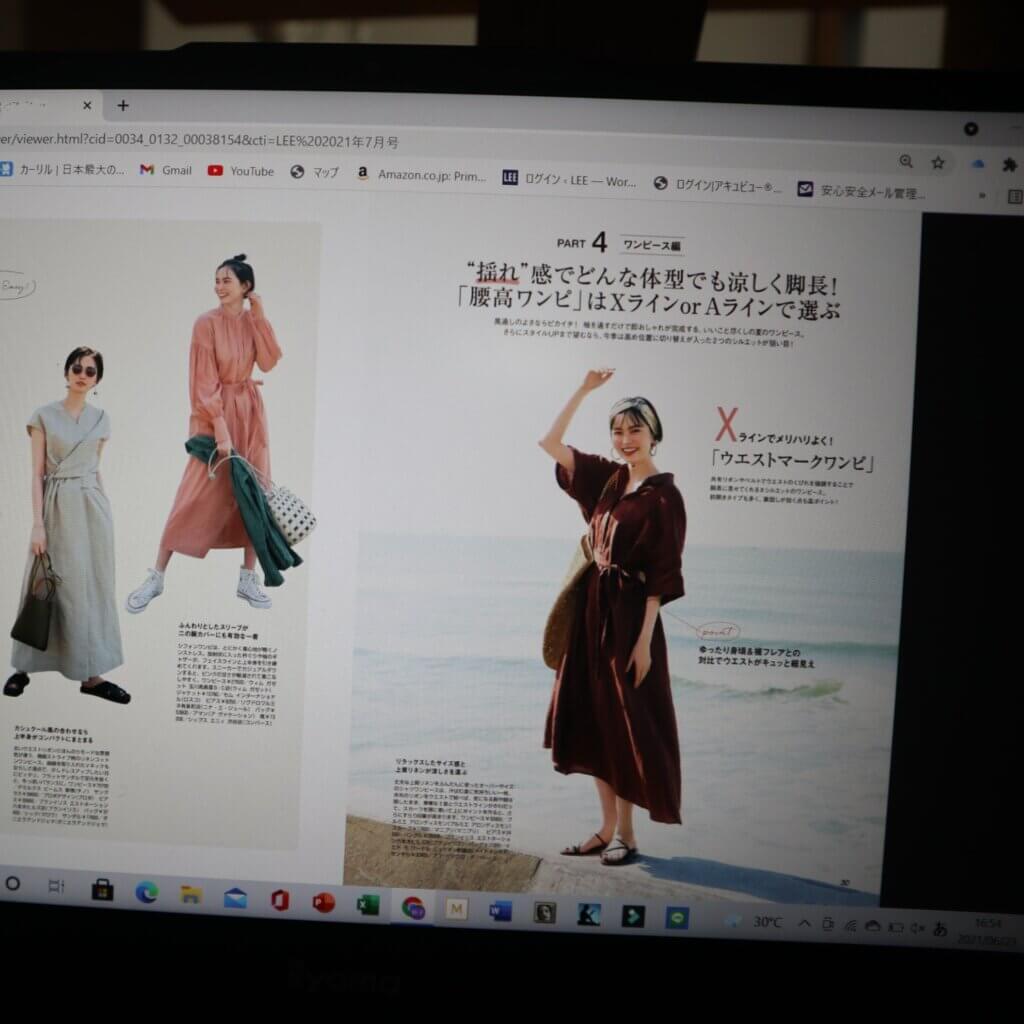The width and height of the screenshot is (1024, 1024).
Task: Open the 安心安全メール管理 bookmark
Action: click(861, 189)
